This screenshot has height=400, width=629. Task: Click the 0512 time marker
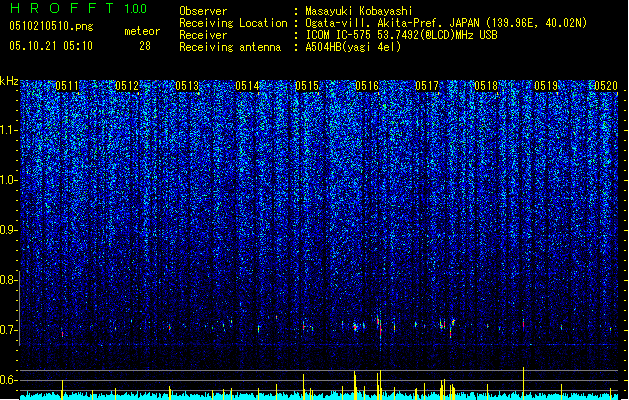[127, 86]
